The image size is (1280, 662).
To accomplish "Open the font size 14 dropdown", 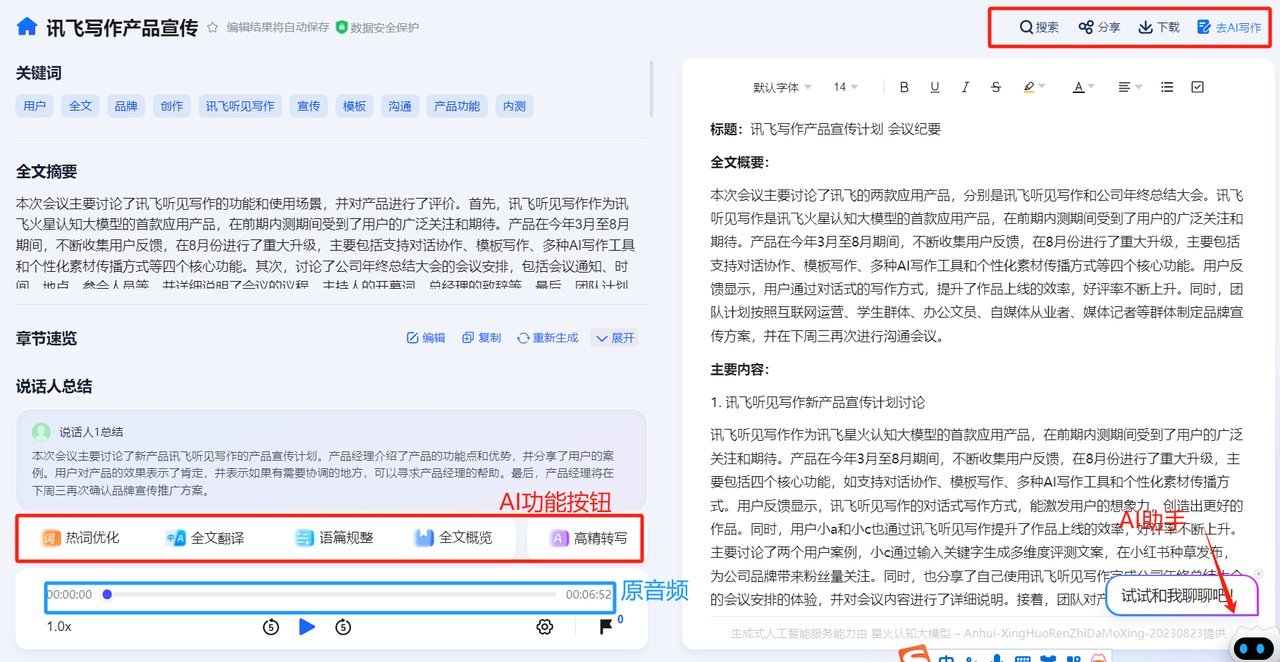I will (846, 87).
